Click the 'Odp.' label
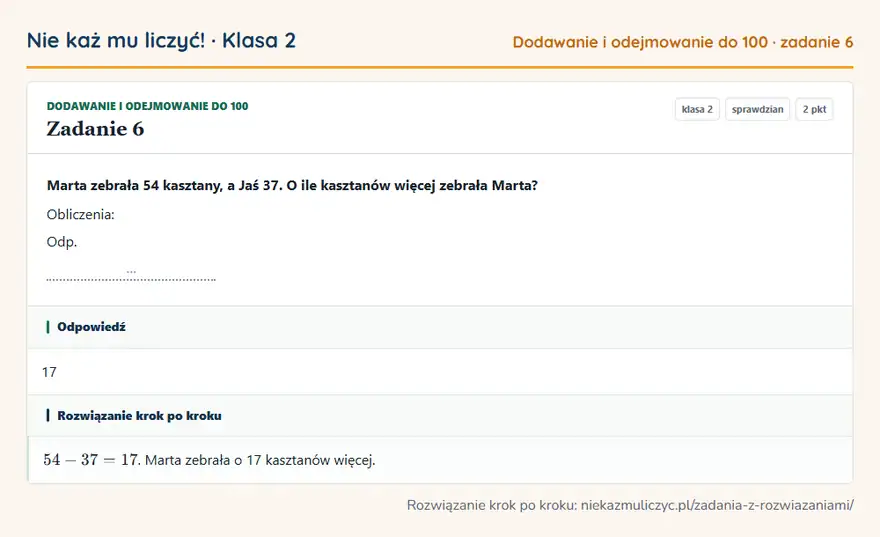This screenshot has width=880, height=537. coord(62,242)
